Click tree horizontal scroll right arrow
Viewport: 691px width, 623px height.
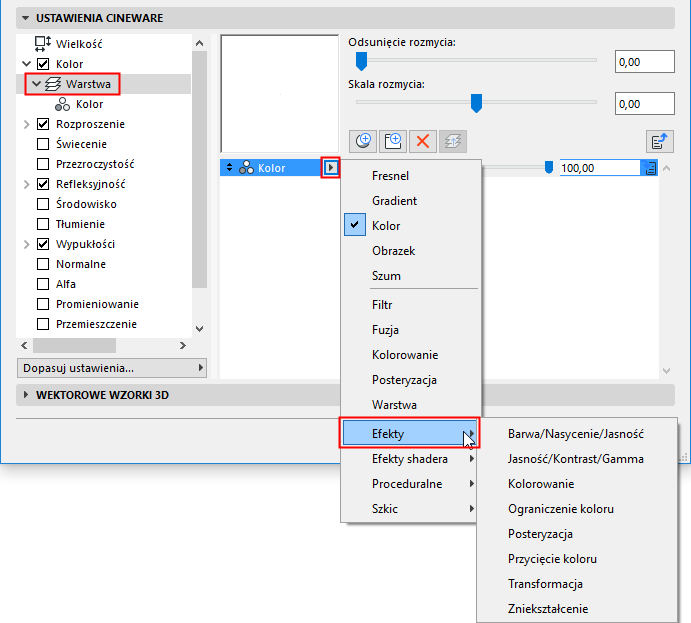pyautogui.click(x=183, y=345)
